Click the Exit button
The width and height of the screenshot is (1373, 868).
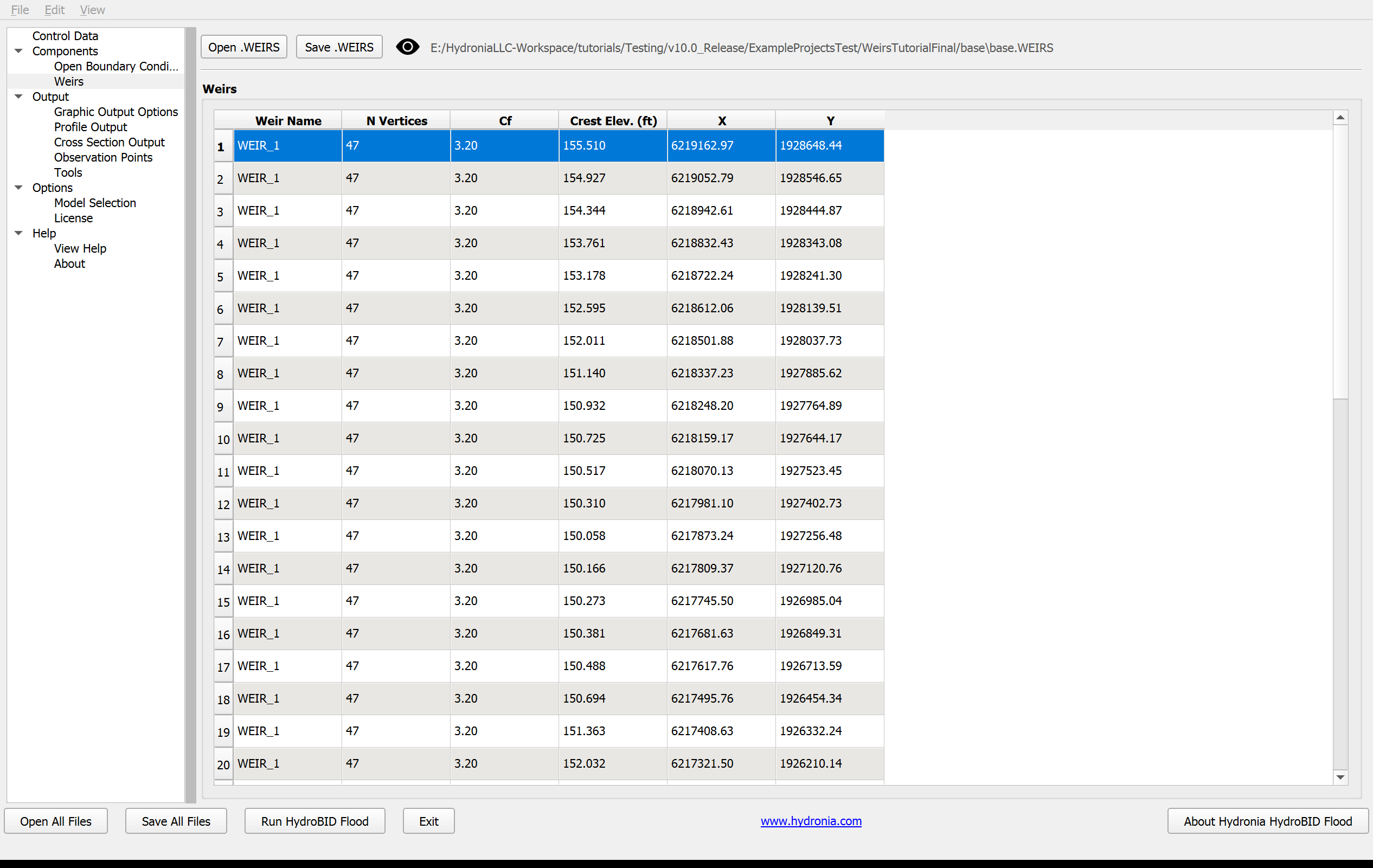click(x=429, y=821)
